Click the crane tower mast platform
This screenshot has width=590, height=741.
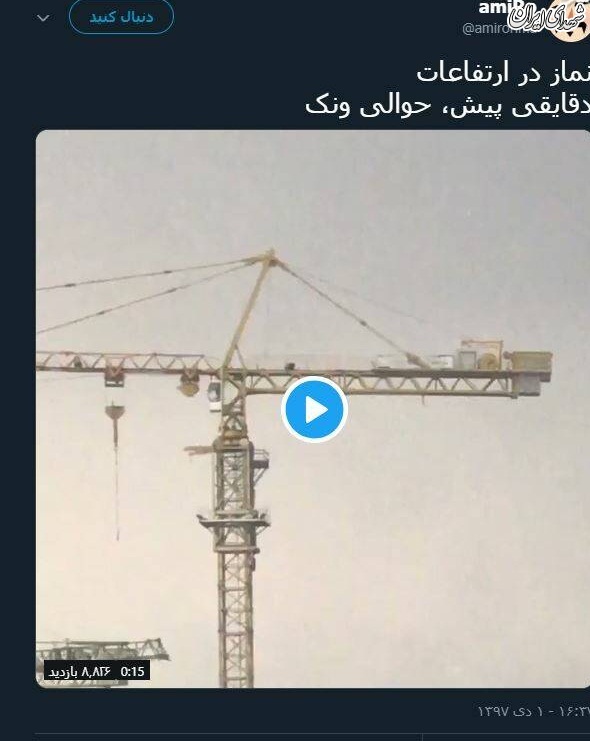coord(233,520)
